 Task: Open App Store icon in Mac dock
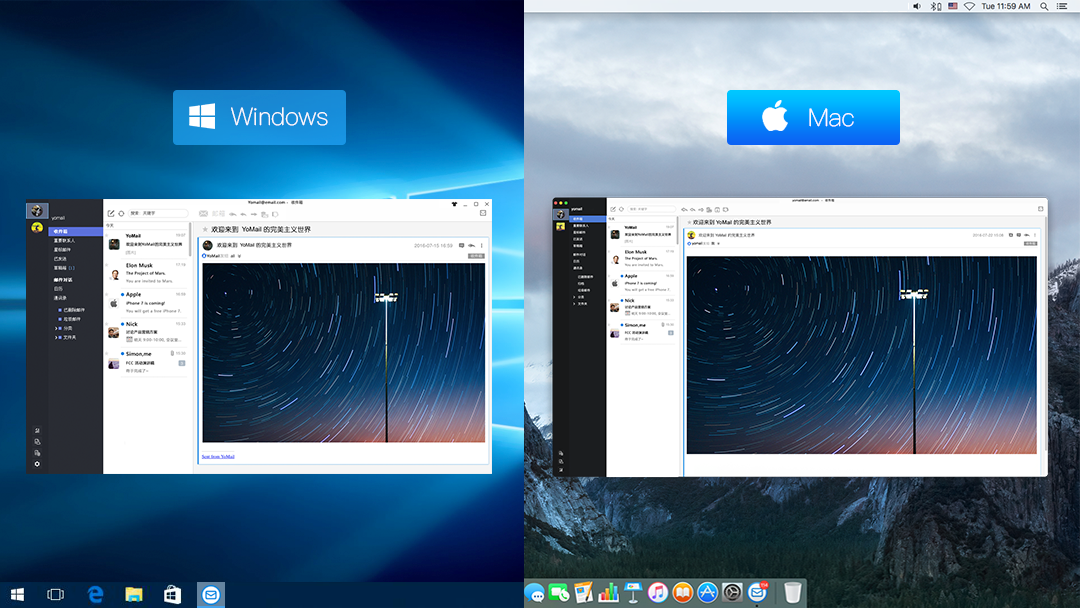pyautogui.click(x=707, y=592)
